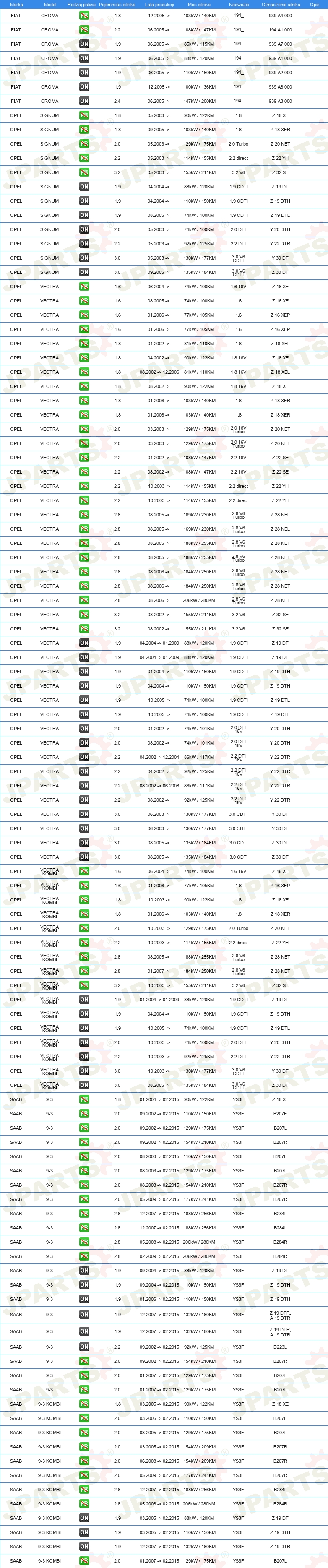328x1568 pixels.
Task: Click the 'Model' column header
Action: click(x=50, y=4)
